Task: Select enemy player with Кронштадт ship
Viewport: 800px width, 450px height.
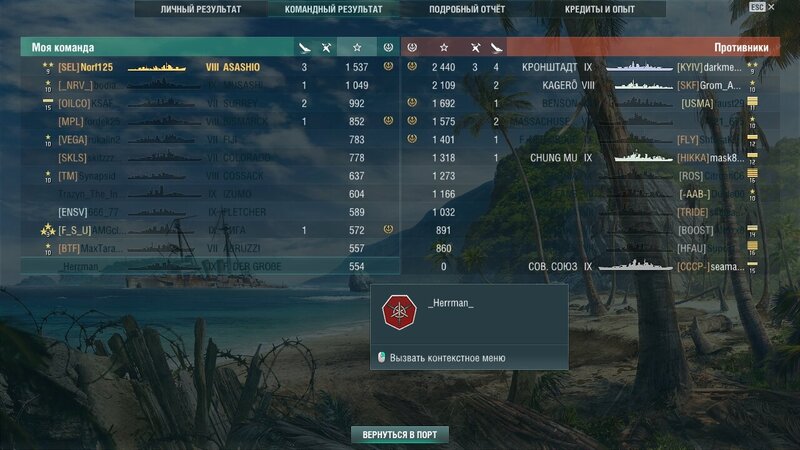Action: point(591,67)
